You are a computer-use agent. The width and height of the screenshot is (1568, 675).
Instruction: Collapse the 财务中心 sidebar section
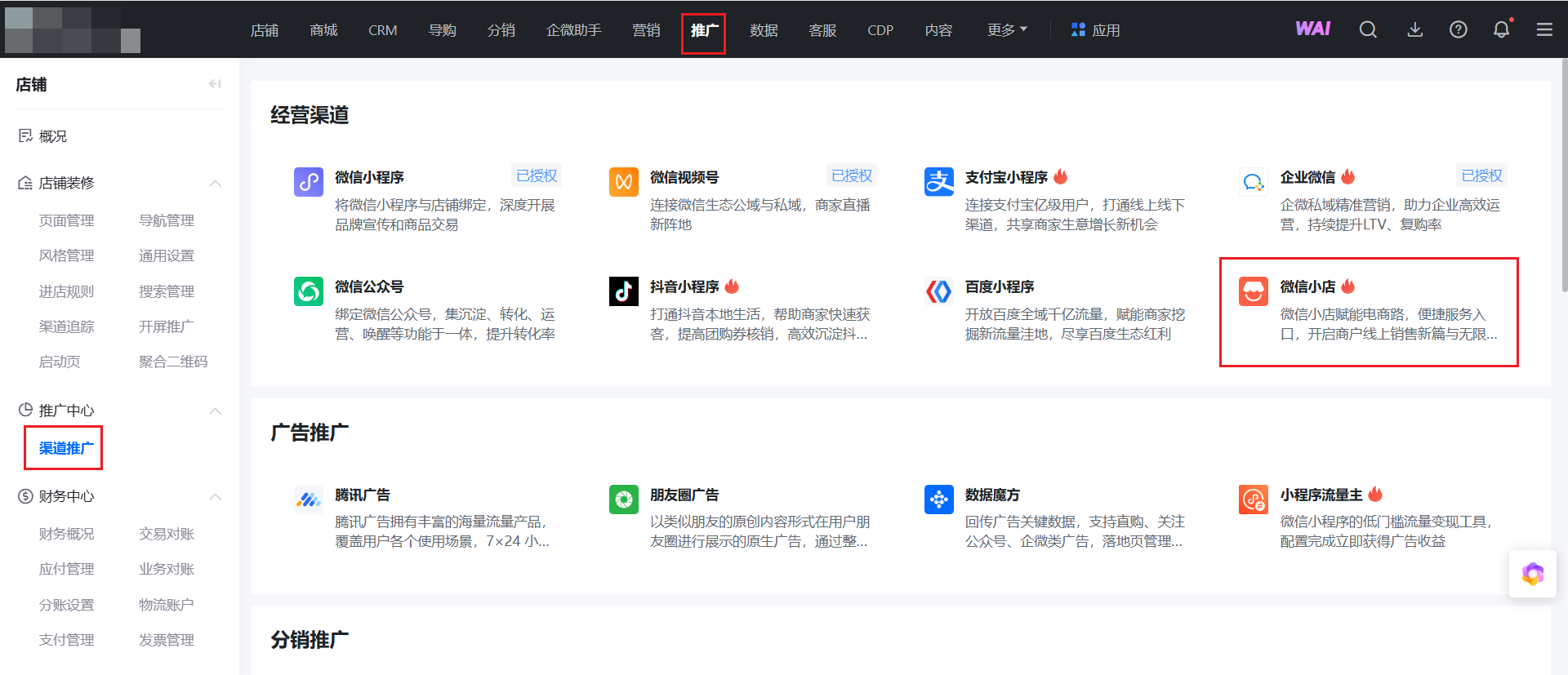click(x=216, y=496)
